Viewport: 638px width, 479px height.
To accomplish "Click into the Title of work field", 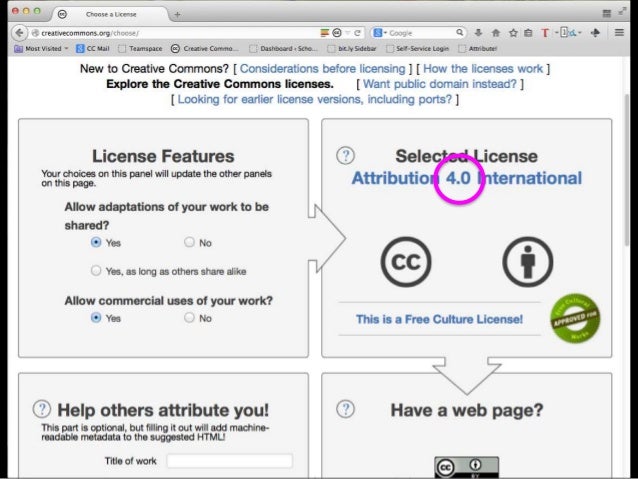I will [x=229, y=461].
